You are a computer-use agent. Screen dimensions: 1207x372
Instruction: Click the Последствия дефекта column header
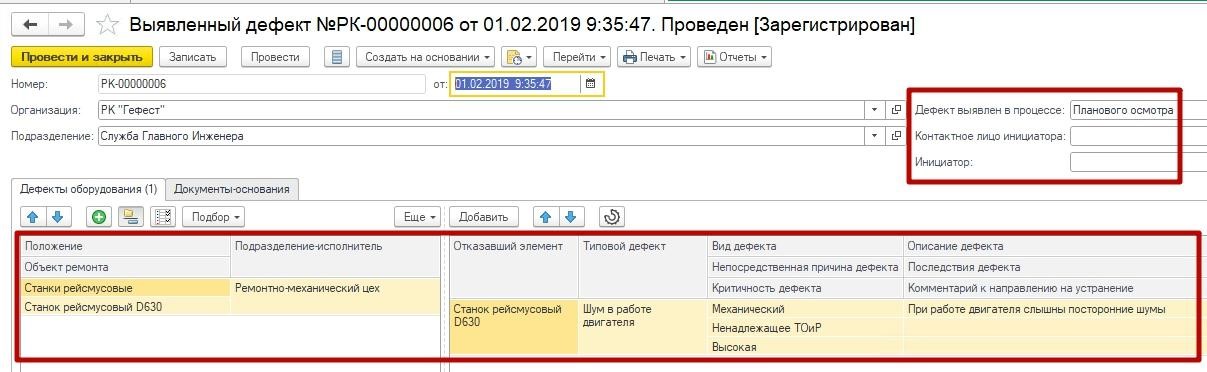1050,267
